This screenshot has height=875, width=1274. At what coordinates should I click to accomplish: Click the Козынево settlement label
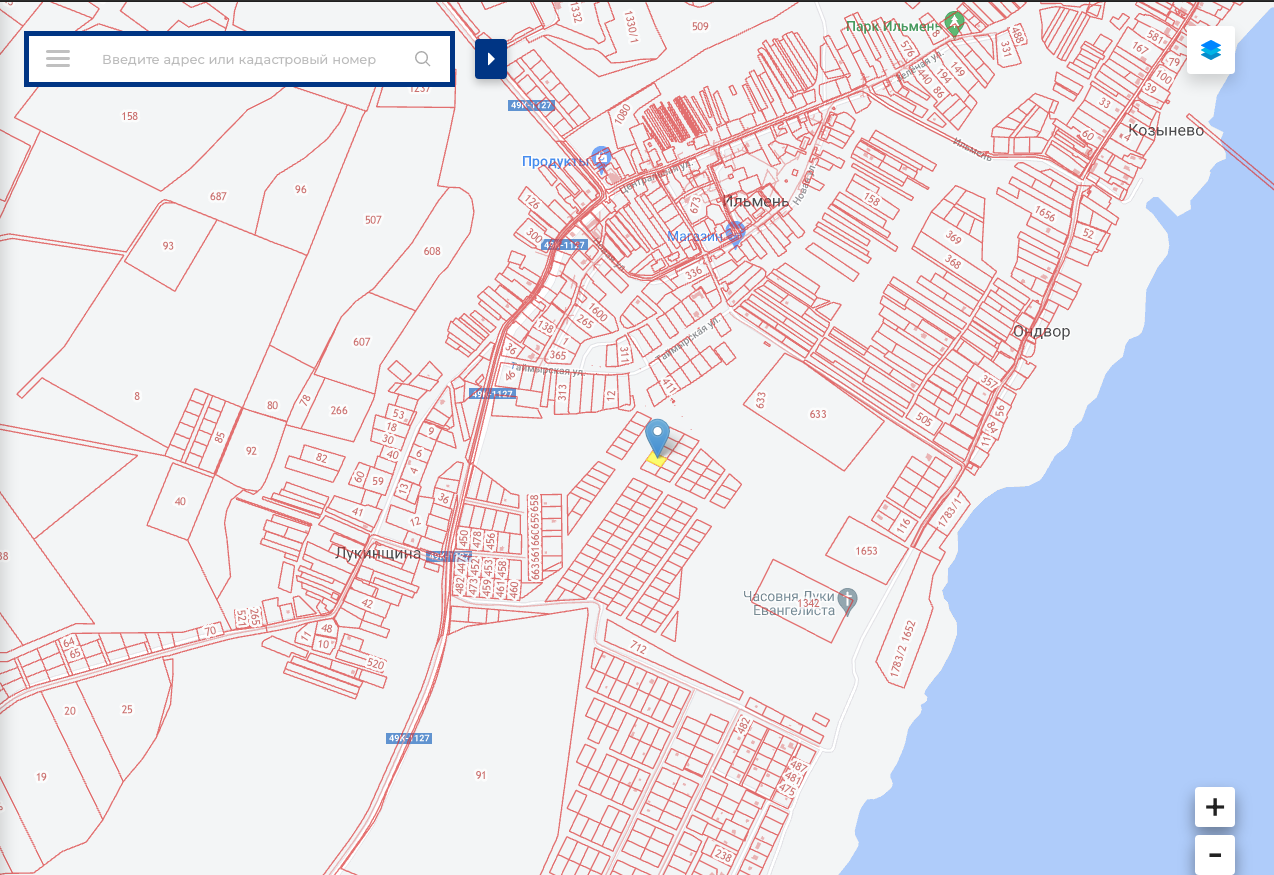coord(1165,130)
